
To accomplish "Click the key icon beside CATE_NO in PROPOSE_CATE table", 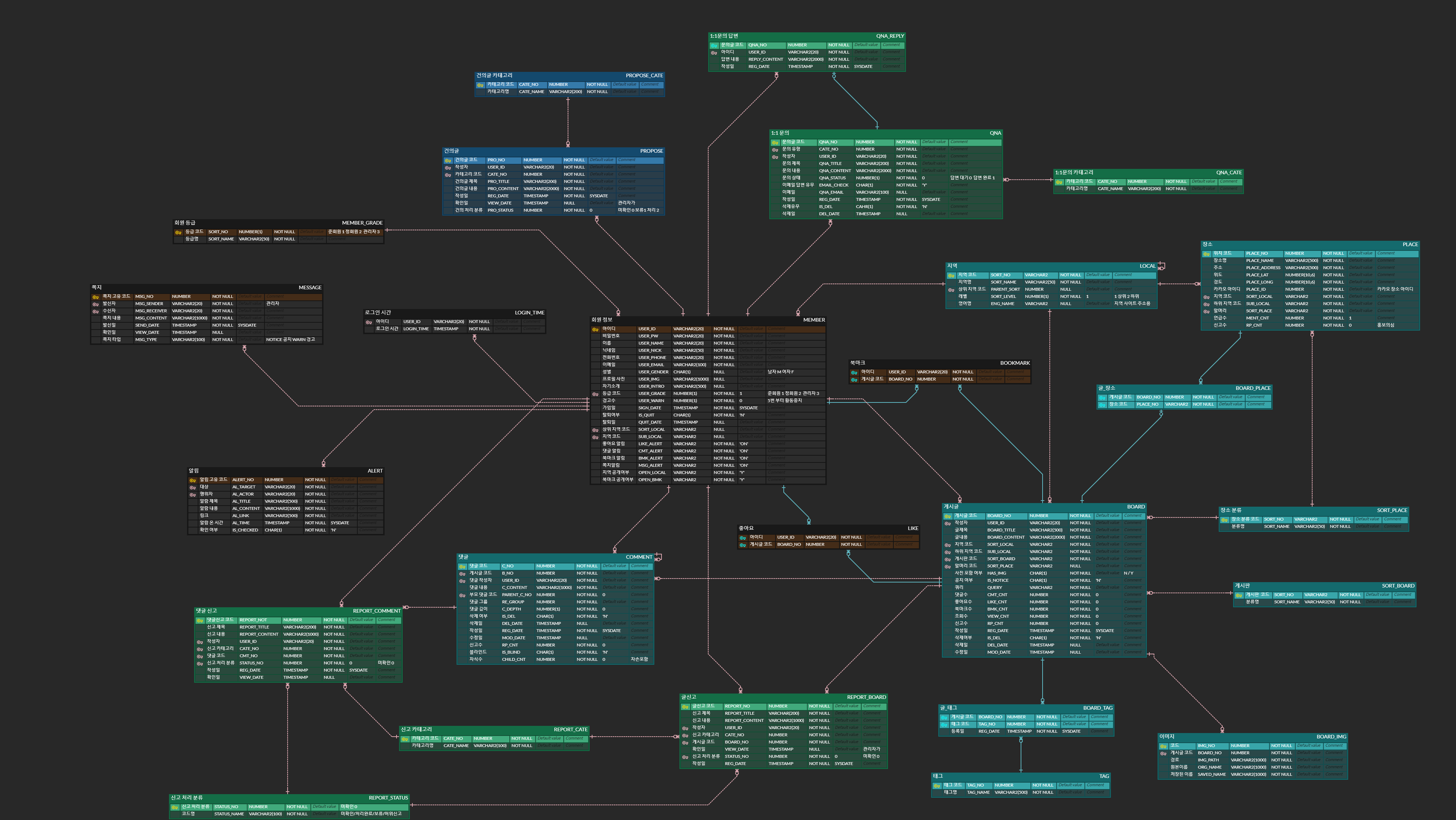I will (480, 85).
